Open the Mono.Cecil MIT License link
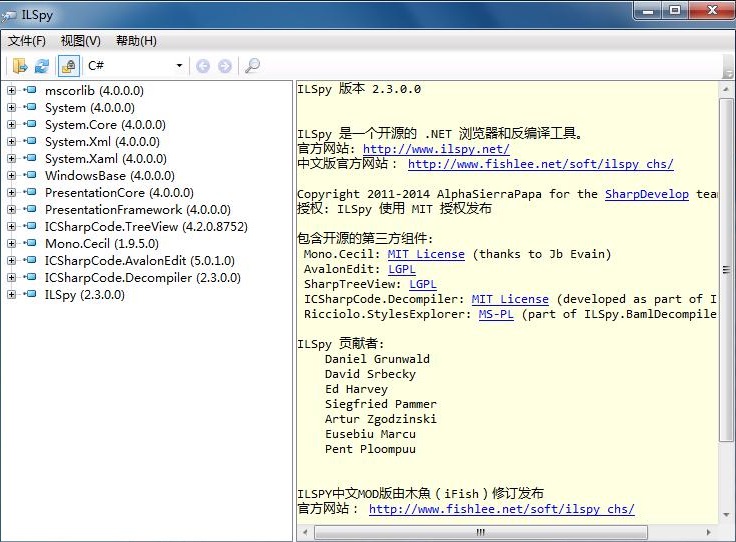This screenshot has height=542, width=736. point(426,254)
